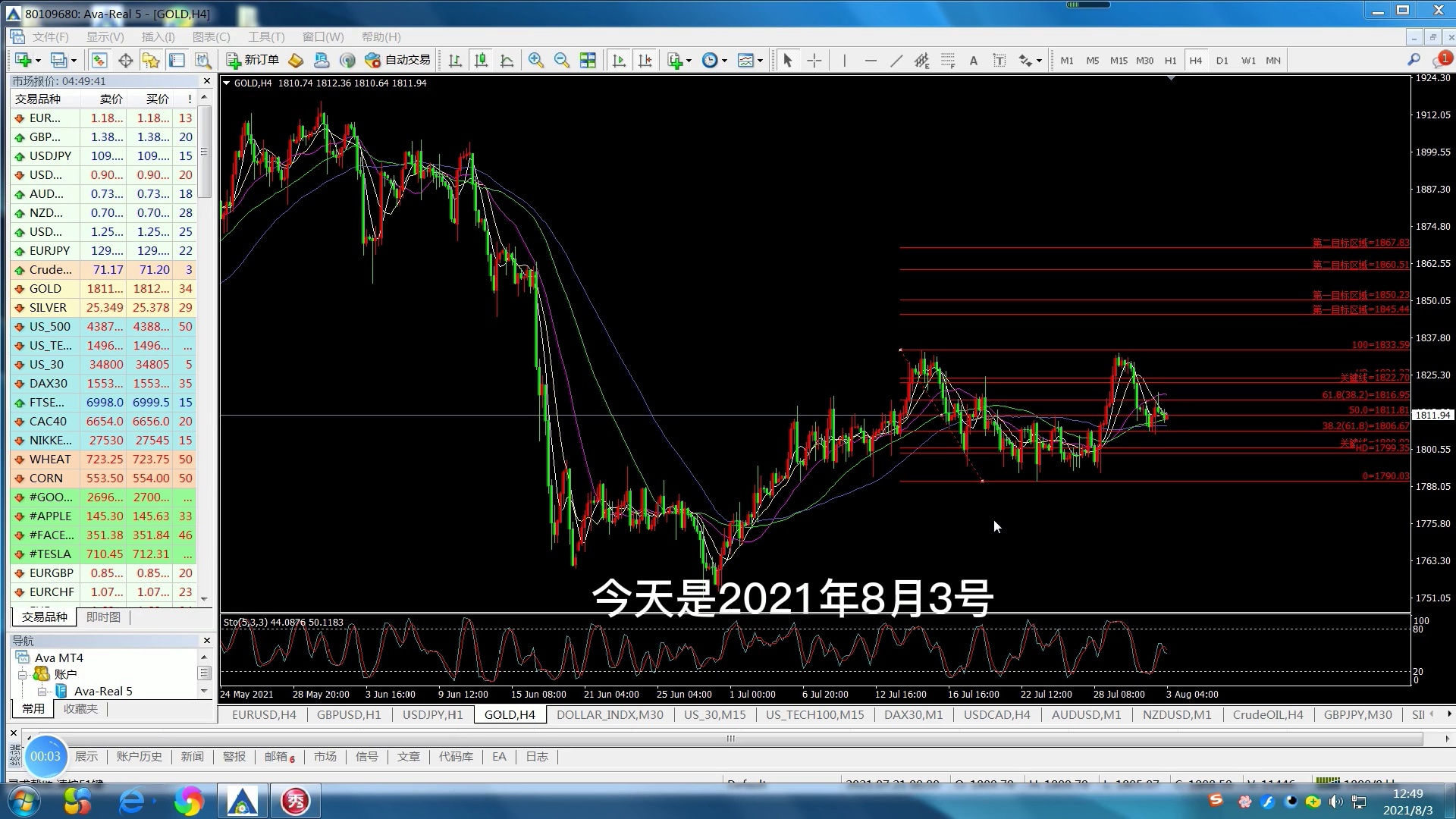
Task: Select the crosshair cursor tool
Action: pyautogui.click(x=814, y=61)
